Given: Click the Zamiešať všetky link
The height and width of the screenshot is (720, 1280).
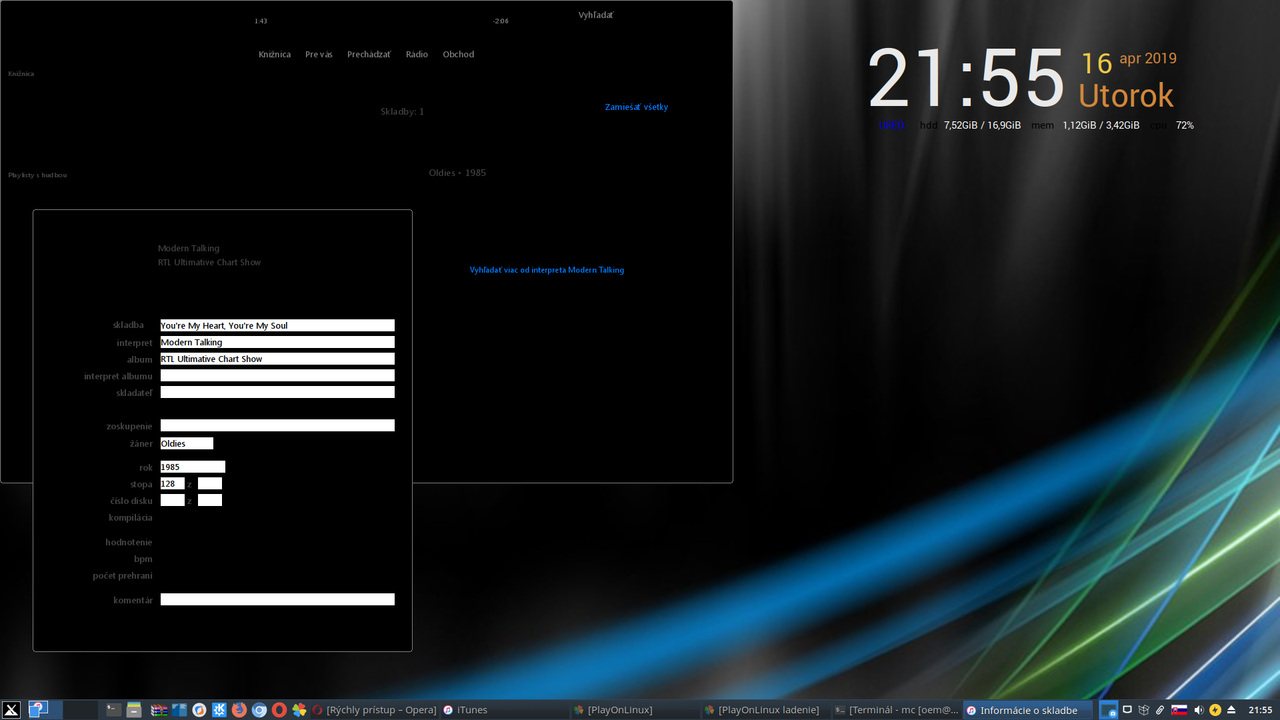Looking at the screenshot, I should coord(636,107).
